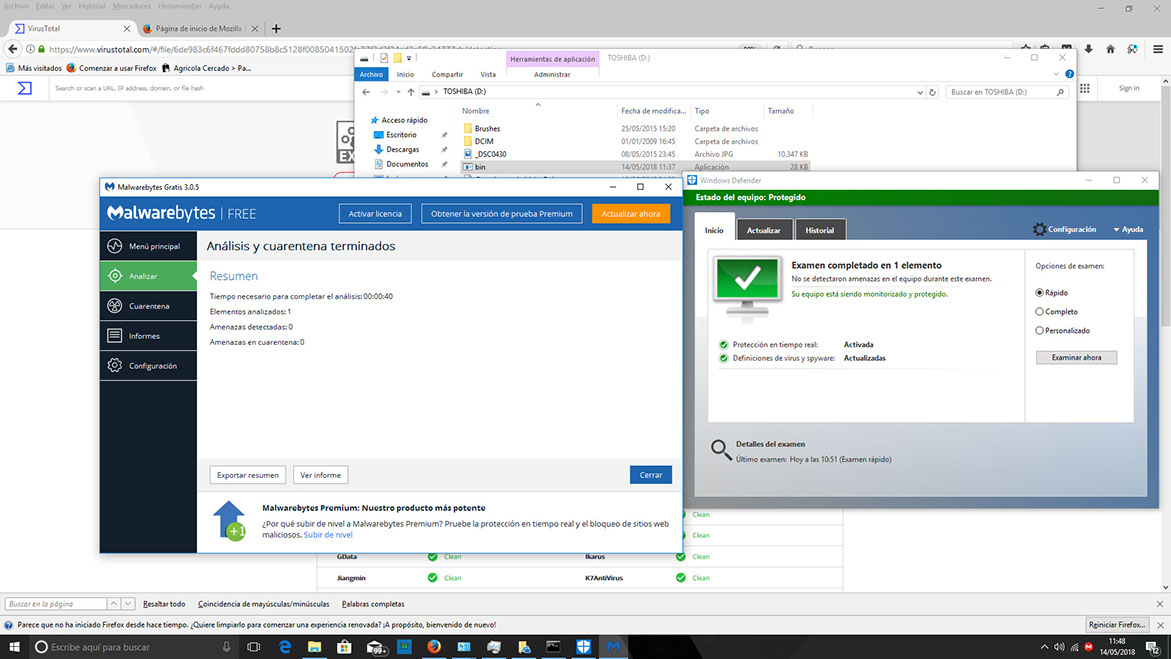Switch to Firefox on the taskbar
The height and width of the screenshot is (659, 1171).
click(x=434, y=647)
